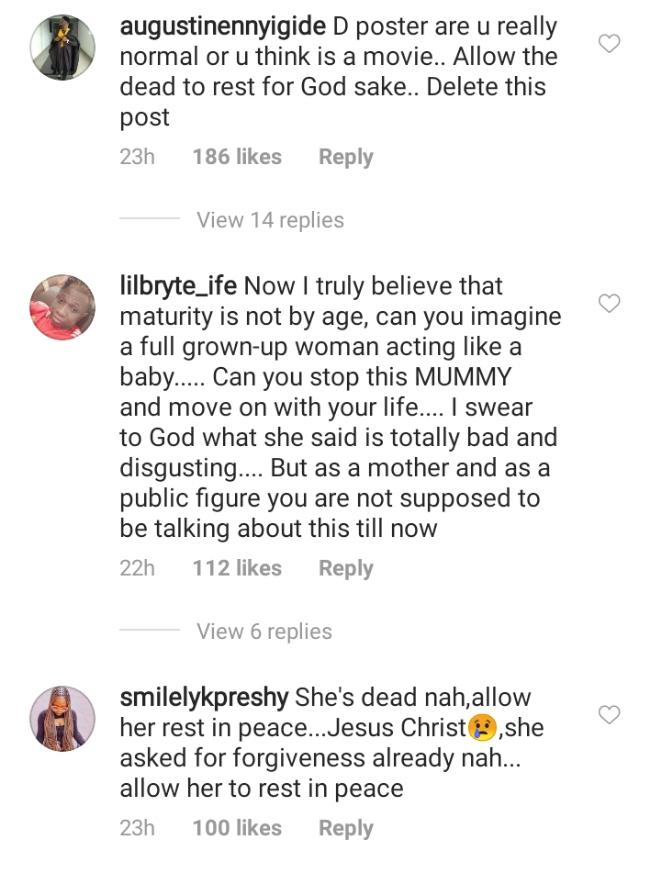Open lilbryte_ife username link
The height and width of the screenshot is (875, 661).
tap(178, 286)
